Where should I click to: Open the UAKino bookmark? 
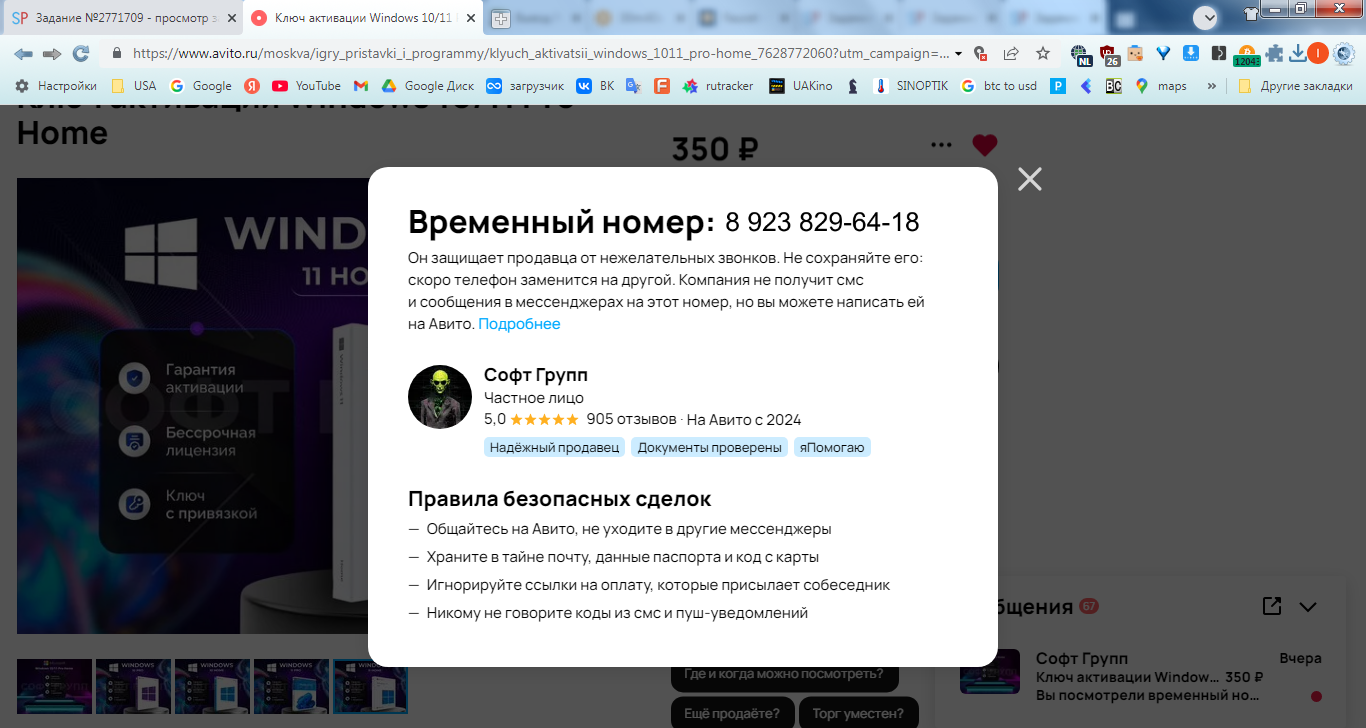tap(801, 86)
